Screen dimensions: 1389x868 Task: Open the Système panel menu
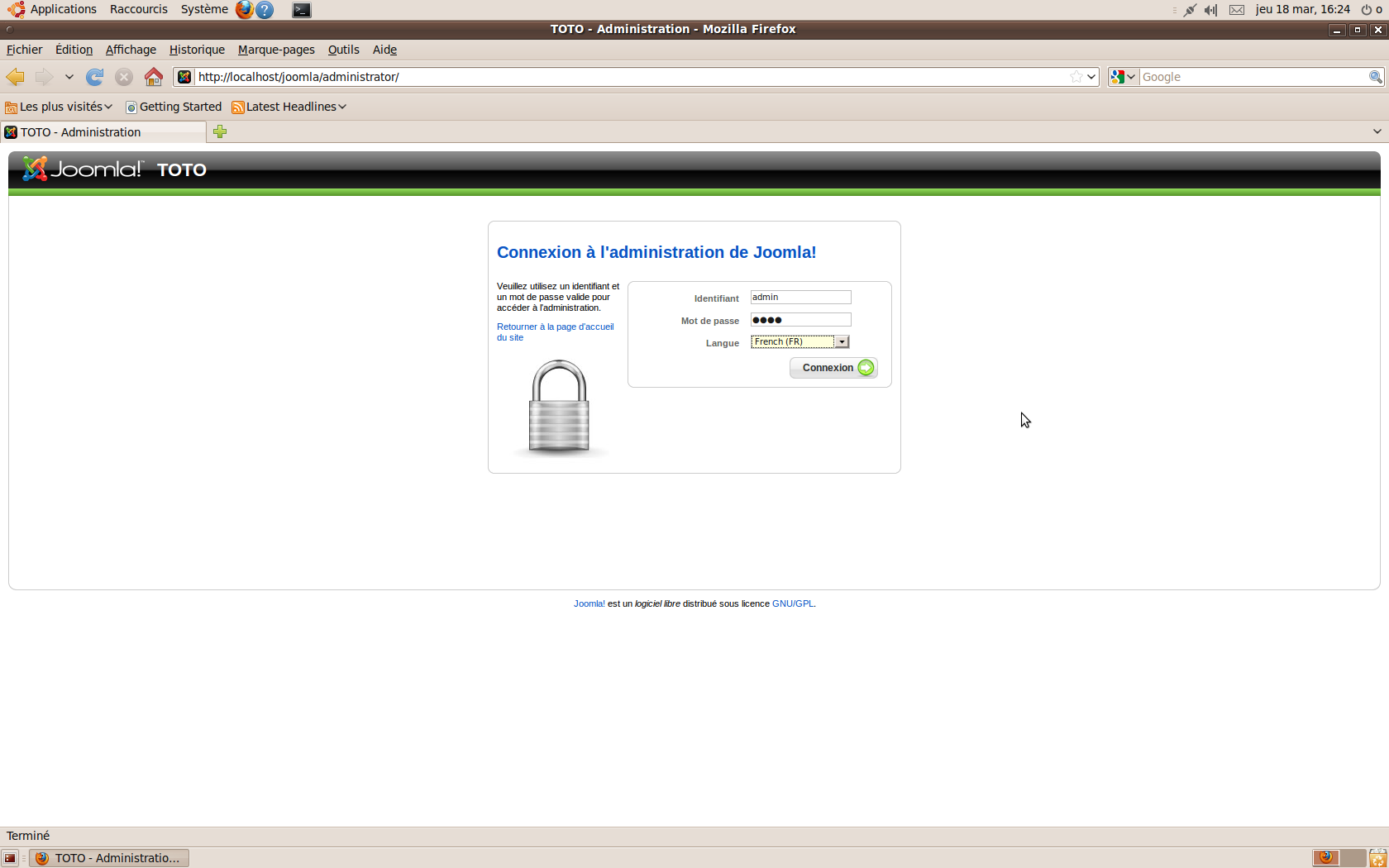pyautogui.click(x=204, y=9)
